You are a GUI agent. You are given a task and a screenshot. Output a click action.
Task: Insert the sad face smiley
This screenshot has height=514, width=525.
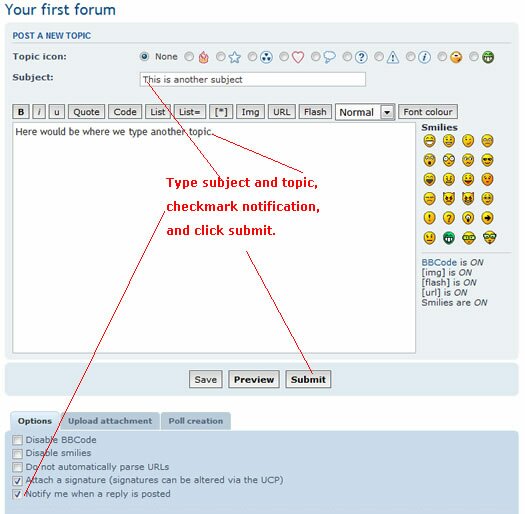coord(487,141)
